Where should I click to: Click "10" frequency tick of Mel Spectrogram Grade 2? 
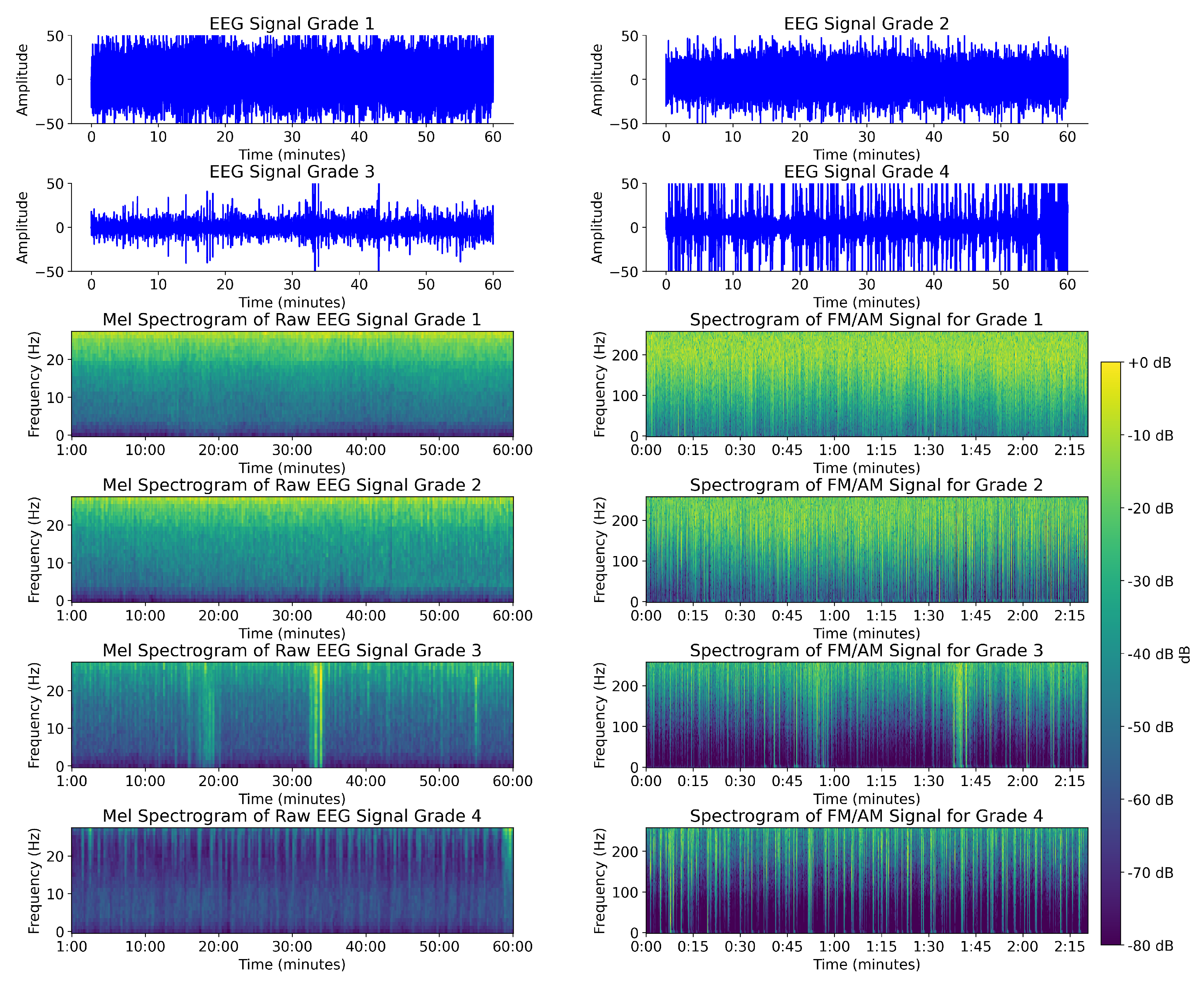[x=55, y=563]
